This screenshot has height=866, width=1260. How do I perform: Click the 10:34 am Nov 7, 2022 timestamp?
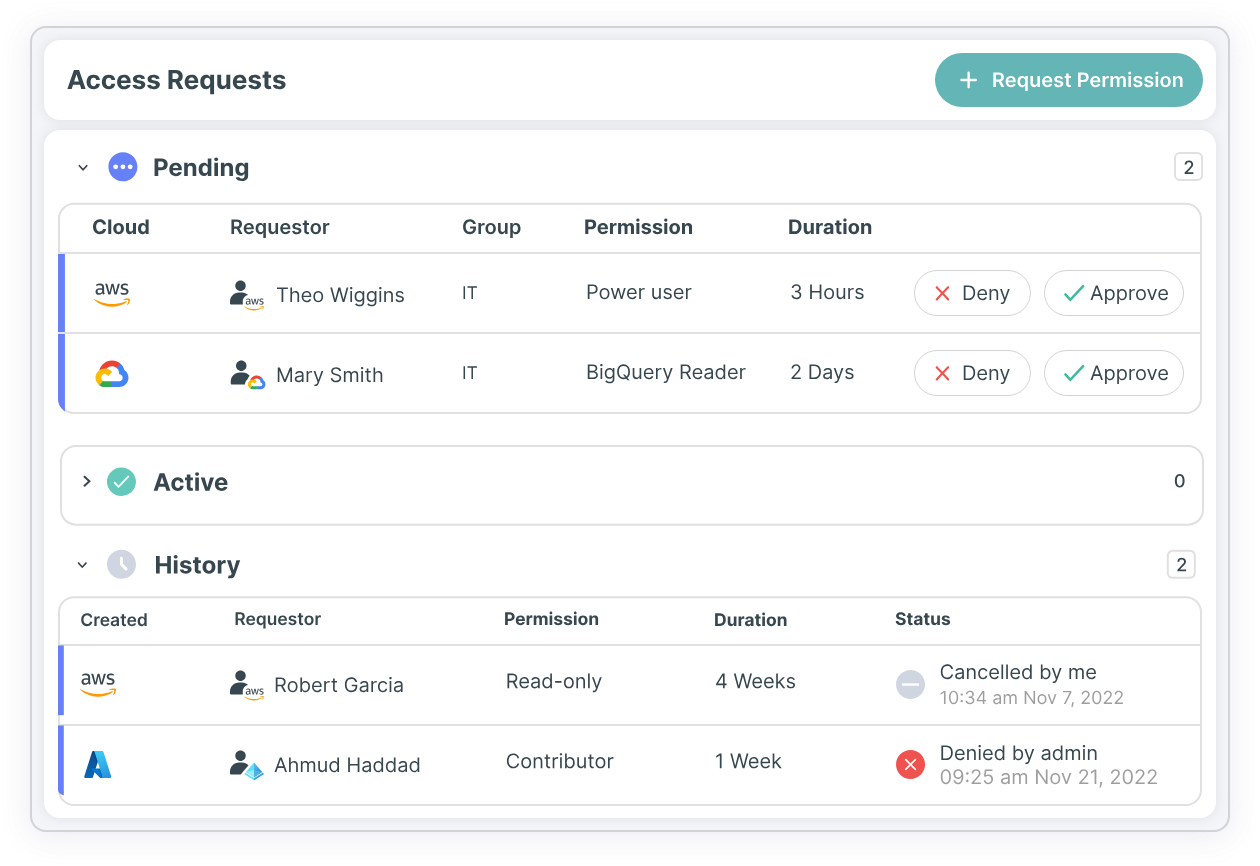coord(1032,698)
